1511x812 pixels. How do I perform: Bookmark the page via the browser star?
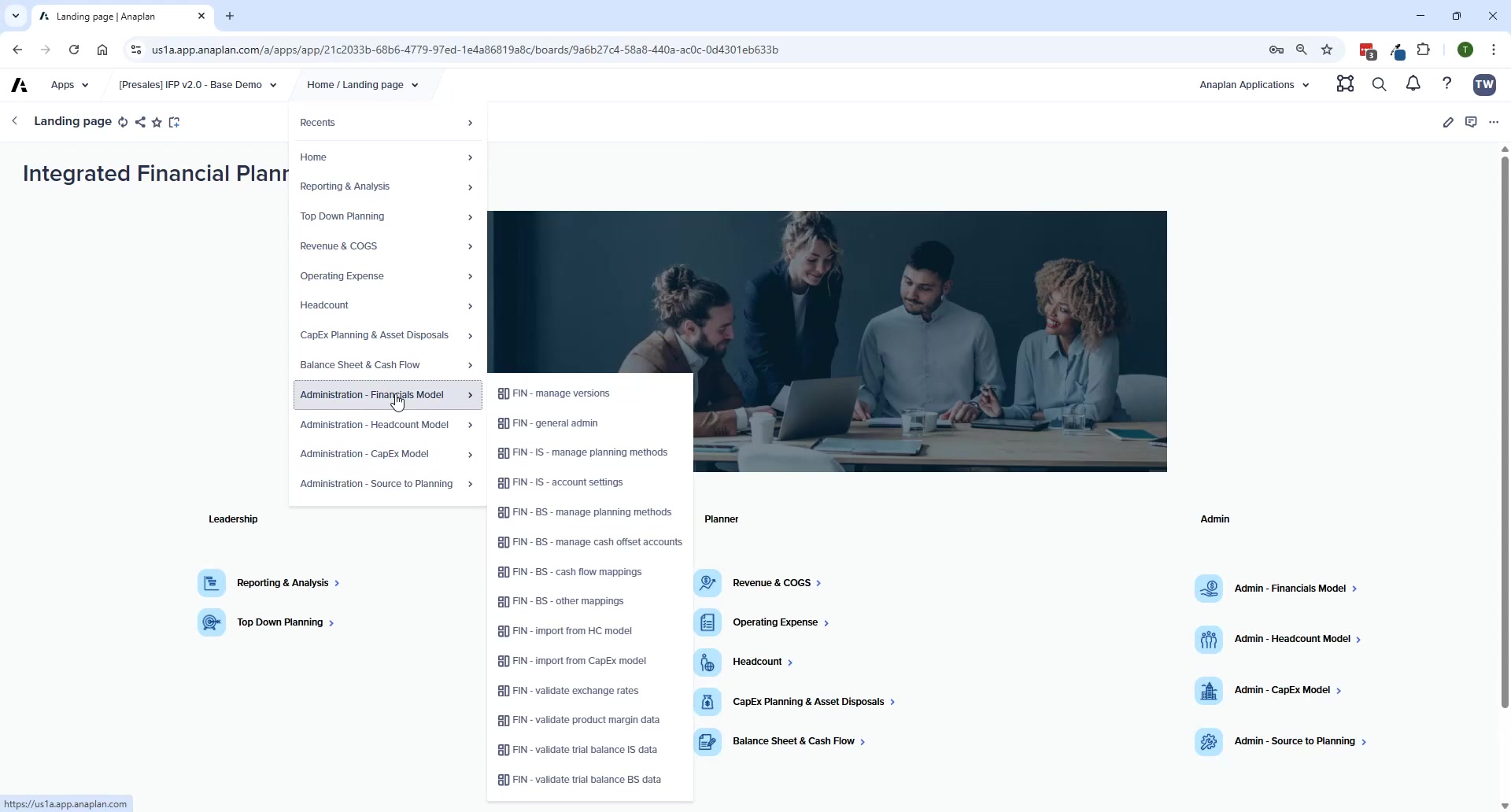pos(1327,49)
